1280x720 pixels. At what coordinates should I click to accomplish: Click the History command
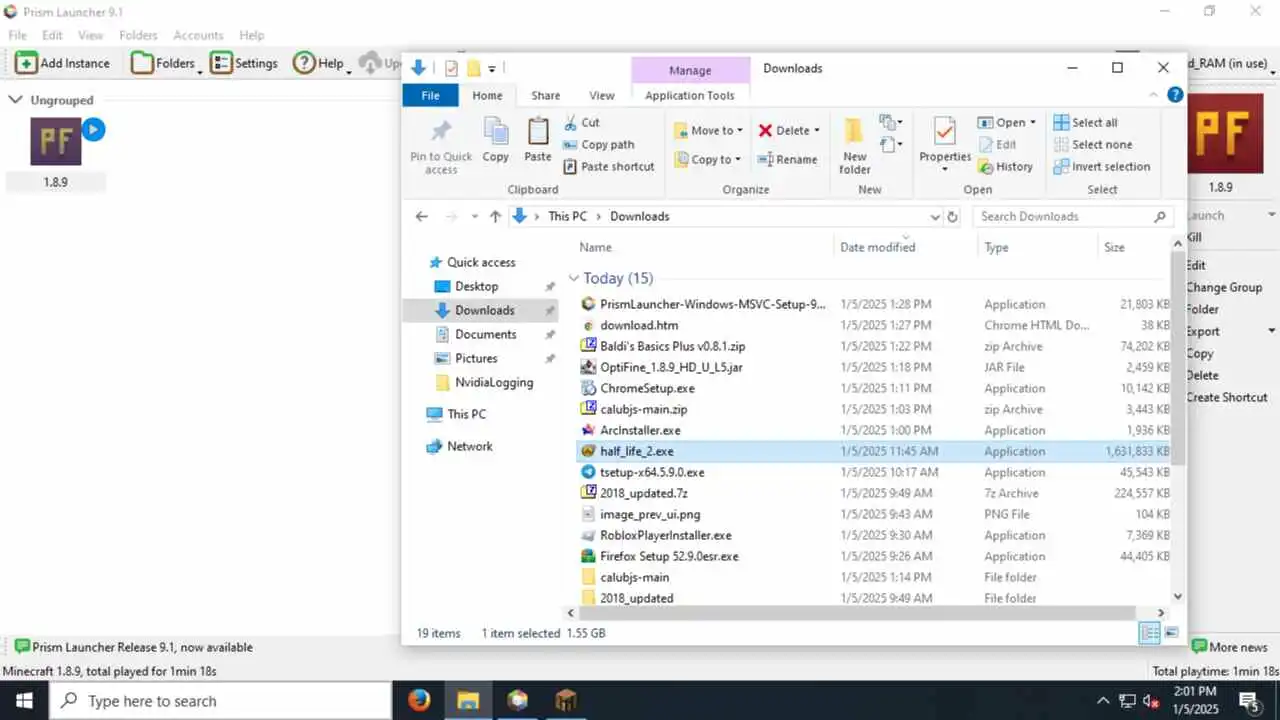tap(1005, 166)
